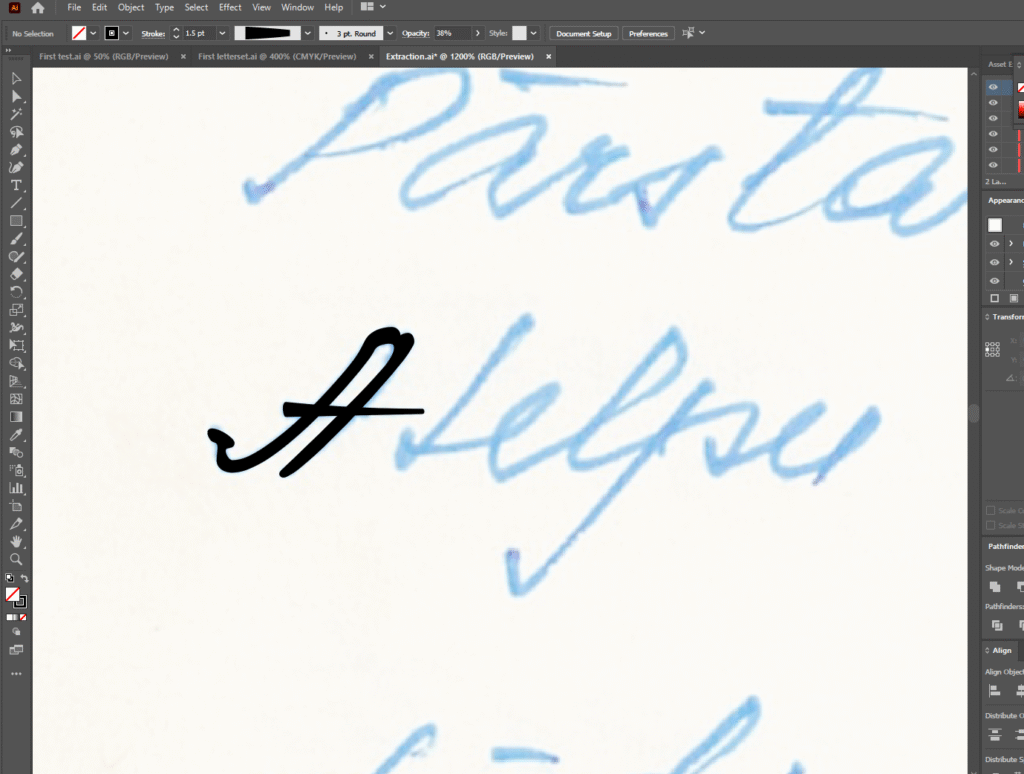Image resolution: width=1024 pixels, height=774 pixels.
Task: Click the Zoom tool magnifier
Action: pyautogui.click(x=16, y=559)
